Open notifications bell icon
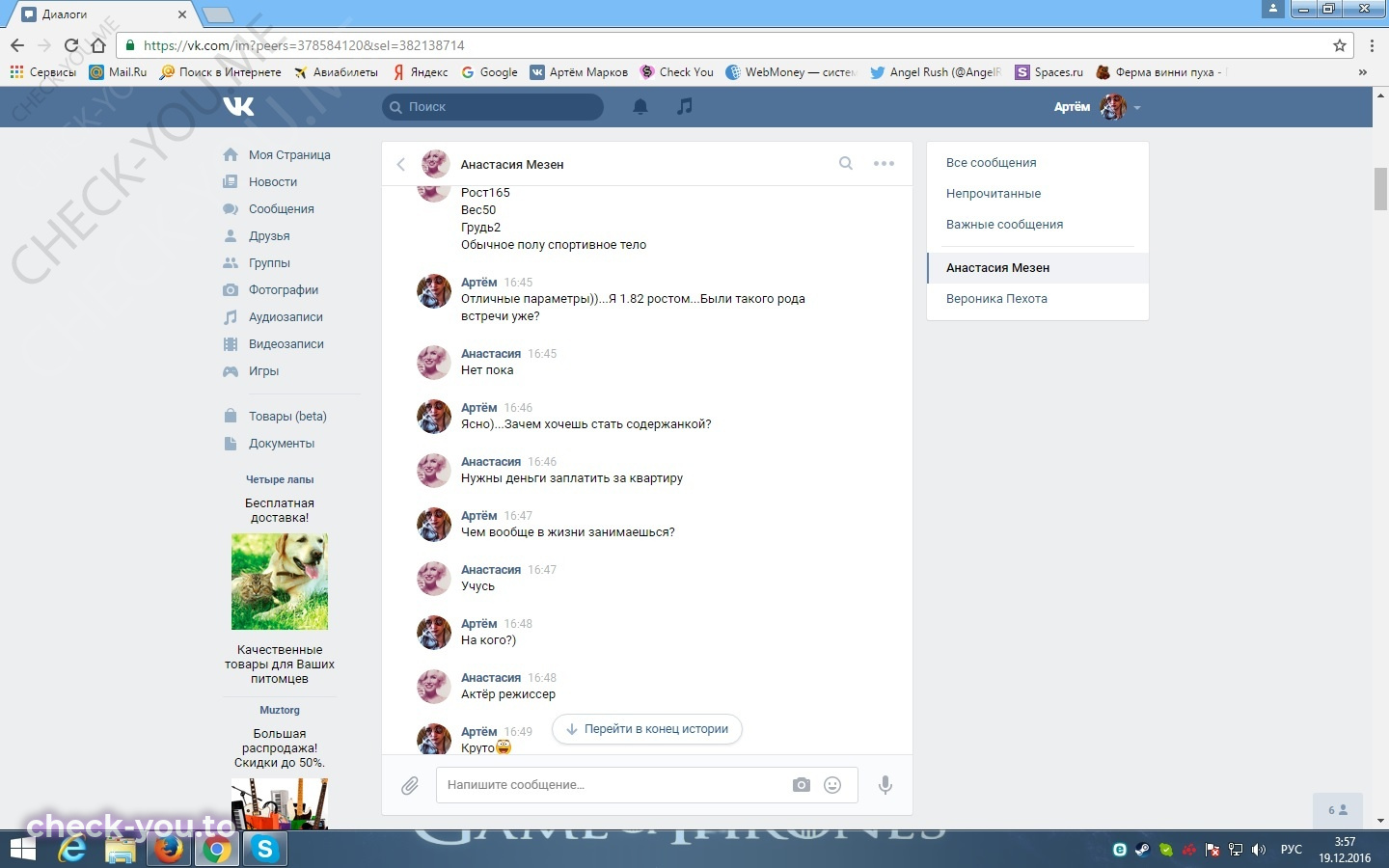The height and width of the screenshot is (868, 1389). pyautogui.click(x=640, y=107)
